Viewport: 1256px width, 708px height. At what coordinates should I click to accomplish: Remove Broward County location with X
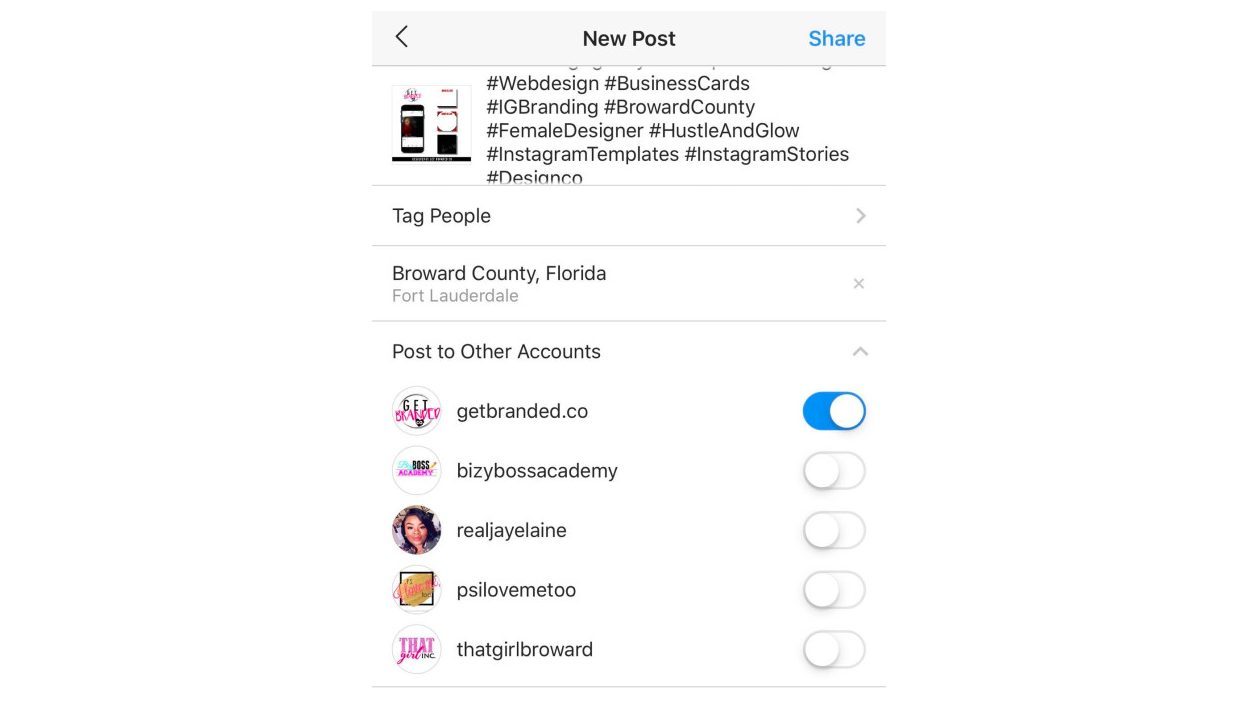(x=858, y=284)
